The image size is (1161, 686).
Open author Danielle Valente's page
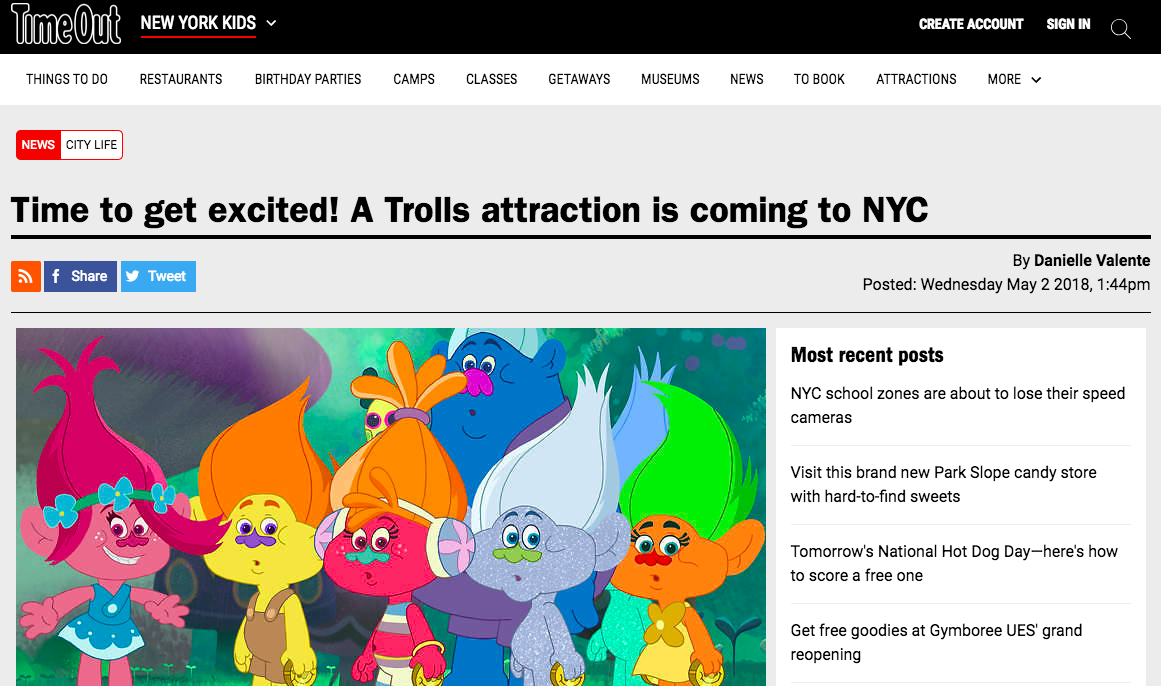tap(1091, 261)
